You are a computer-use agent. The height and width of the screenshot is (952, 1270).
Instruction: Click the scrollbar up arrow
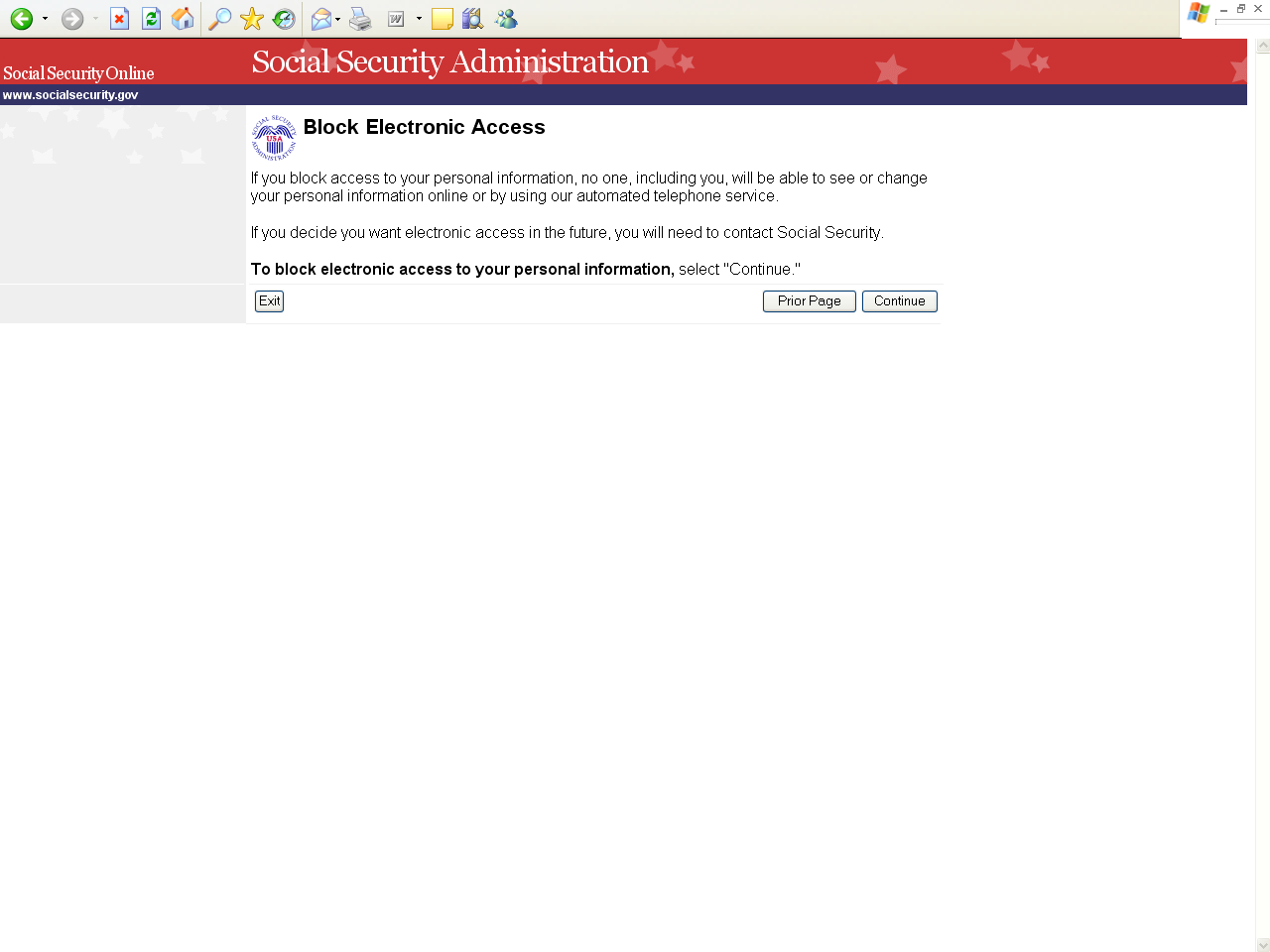click(x=1263, y=46)
